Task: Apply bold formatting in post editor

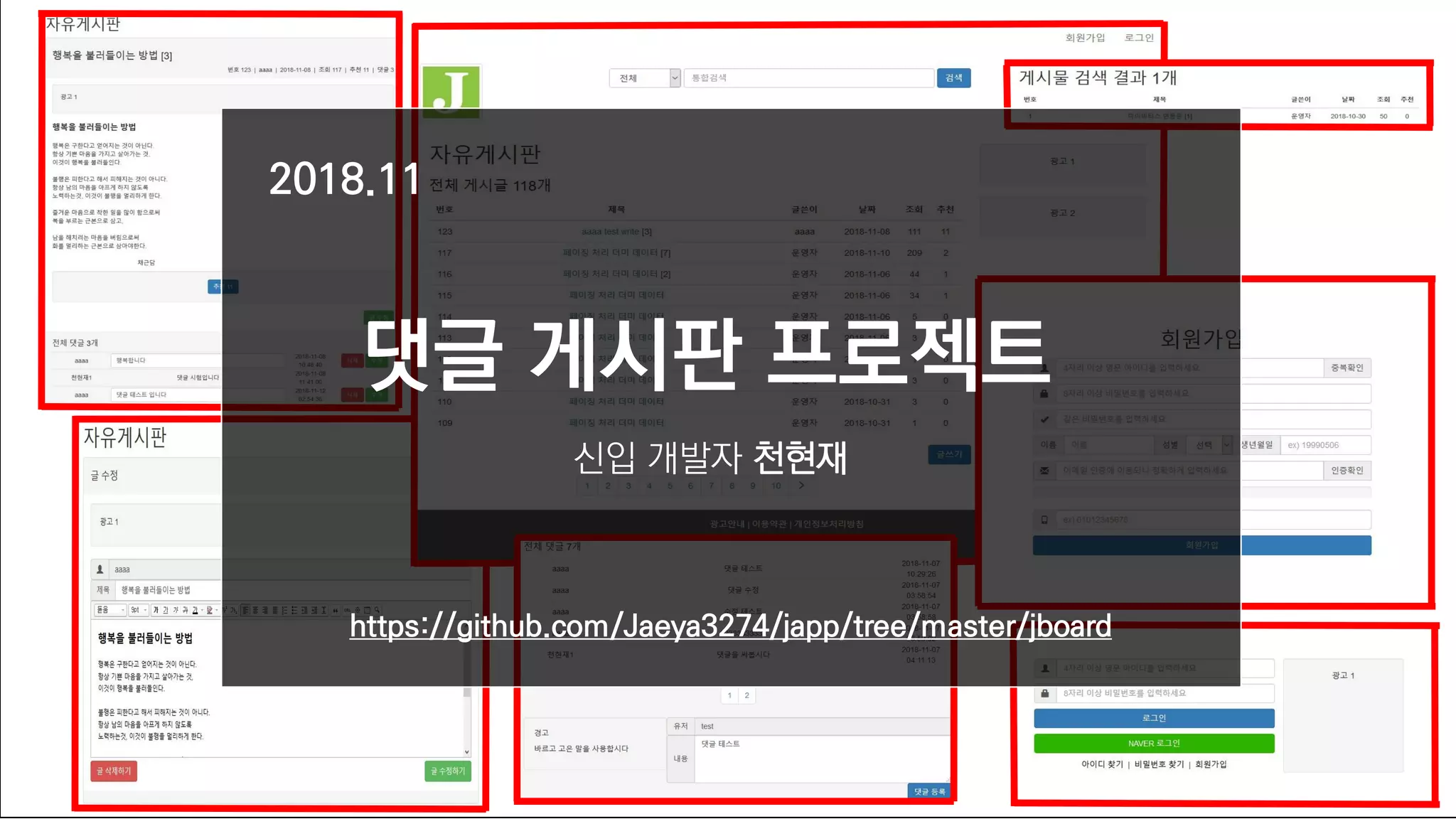Action: [x=156, y=610]
